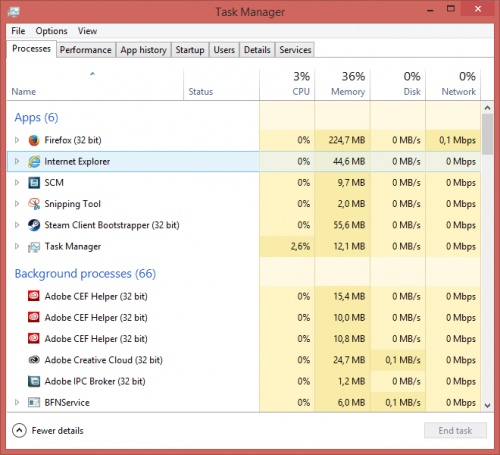Click the SCM application icon
Viewport: 500px width, 455px height.
34,183
